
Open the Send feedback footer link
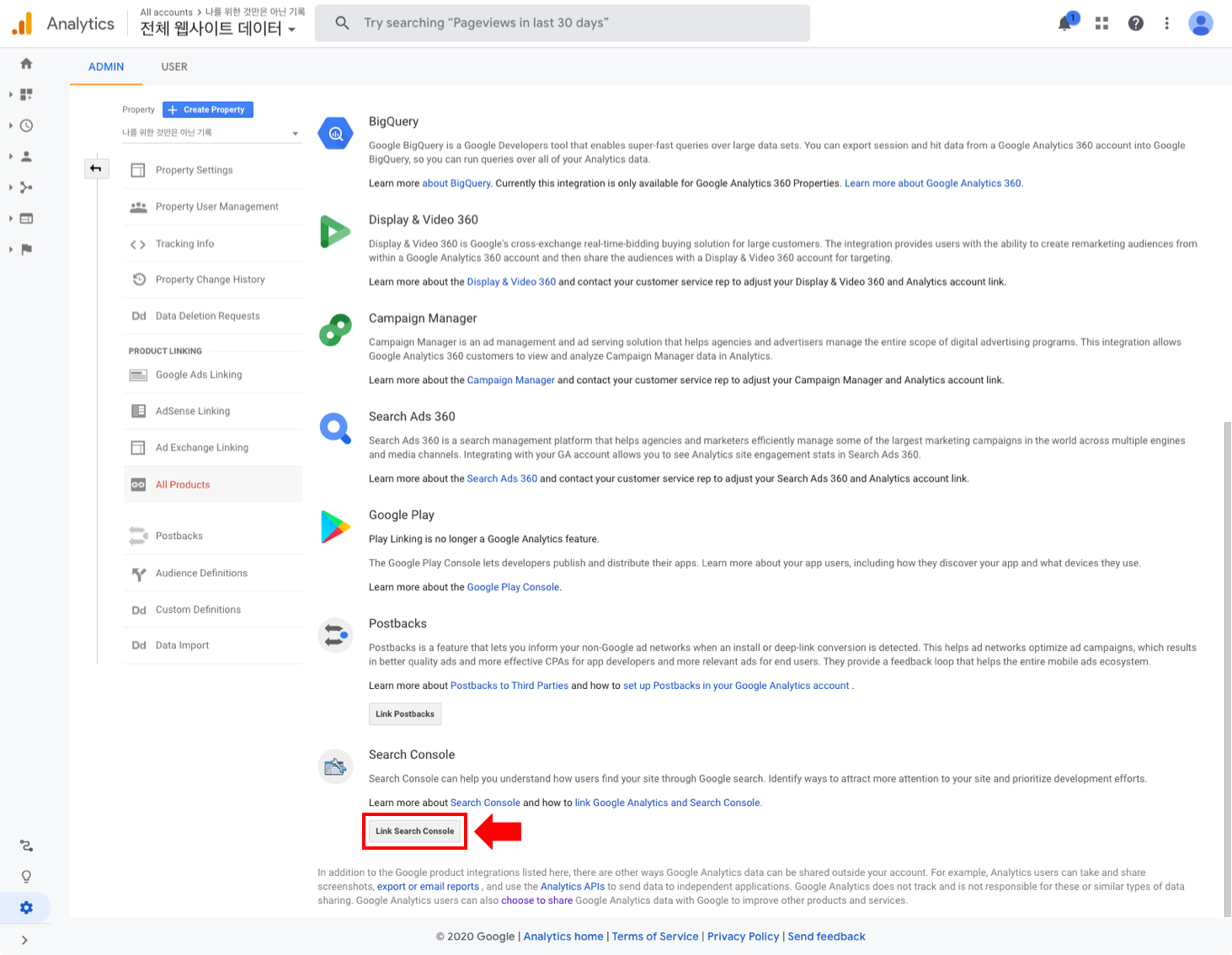point(826,936)
